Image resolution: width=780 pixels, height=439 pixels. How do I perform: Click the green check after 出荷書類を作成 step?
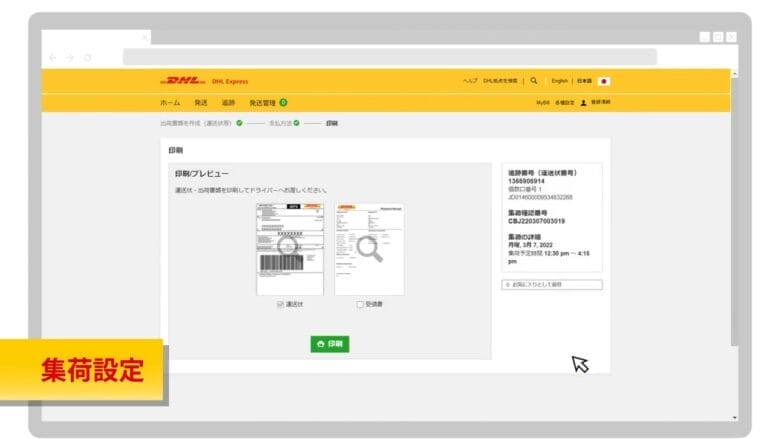pyautogui.click(x=239, y=123)
